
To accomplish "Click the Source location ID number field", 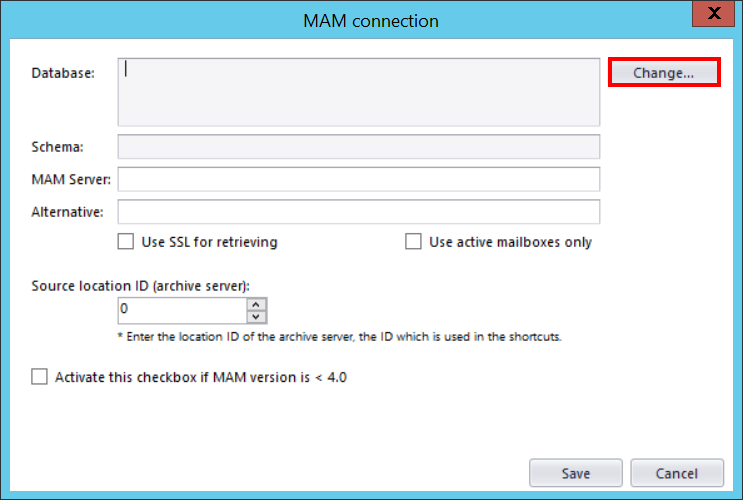I will [182, 310].
